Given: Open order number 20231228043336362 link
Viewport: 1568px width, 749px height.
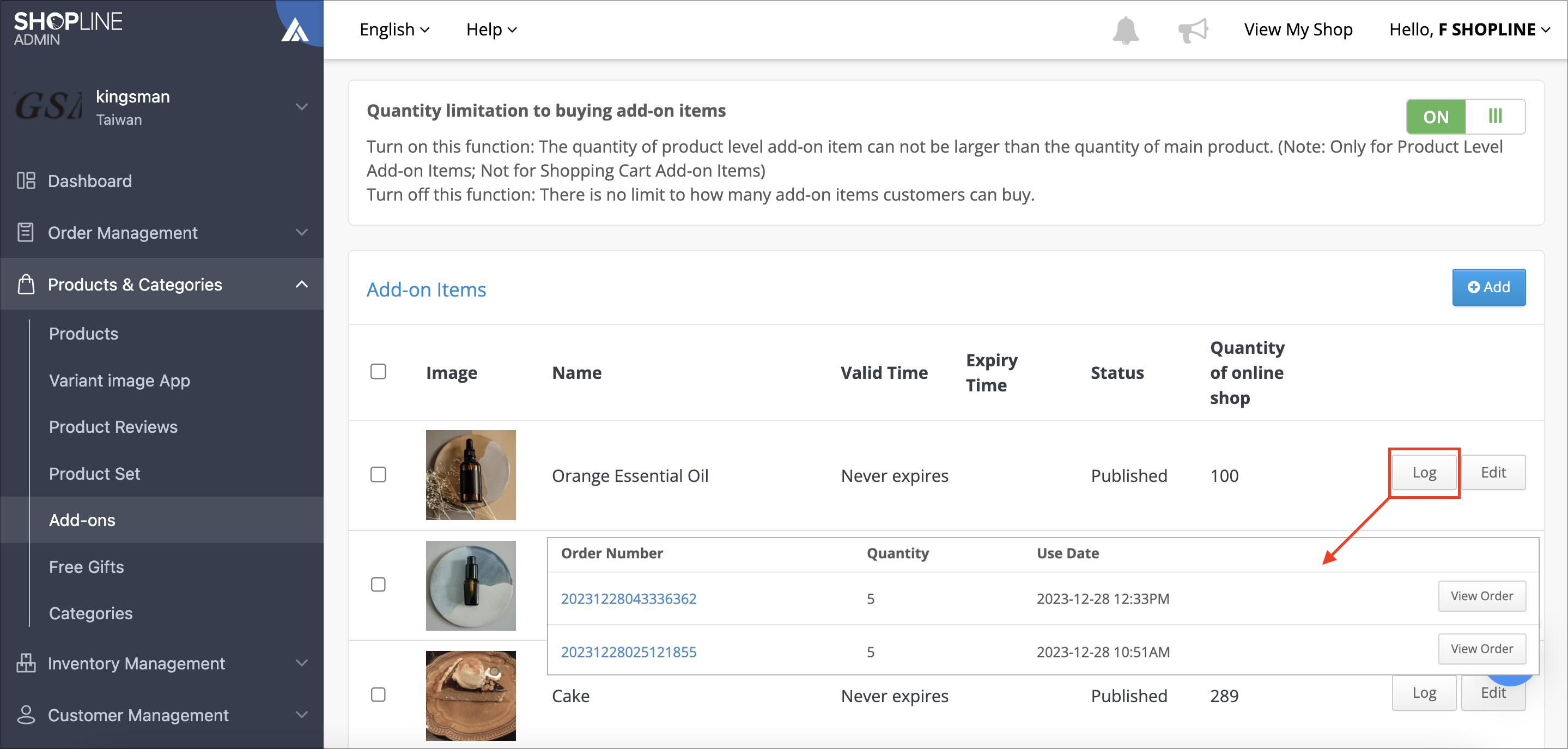Looking at the screenshot, I should tap(629, 599).
